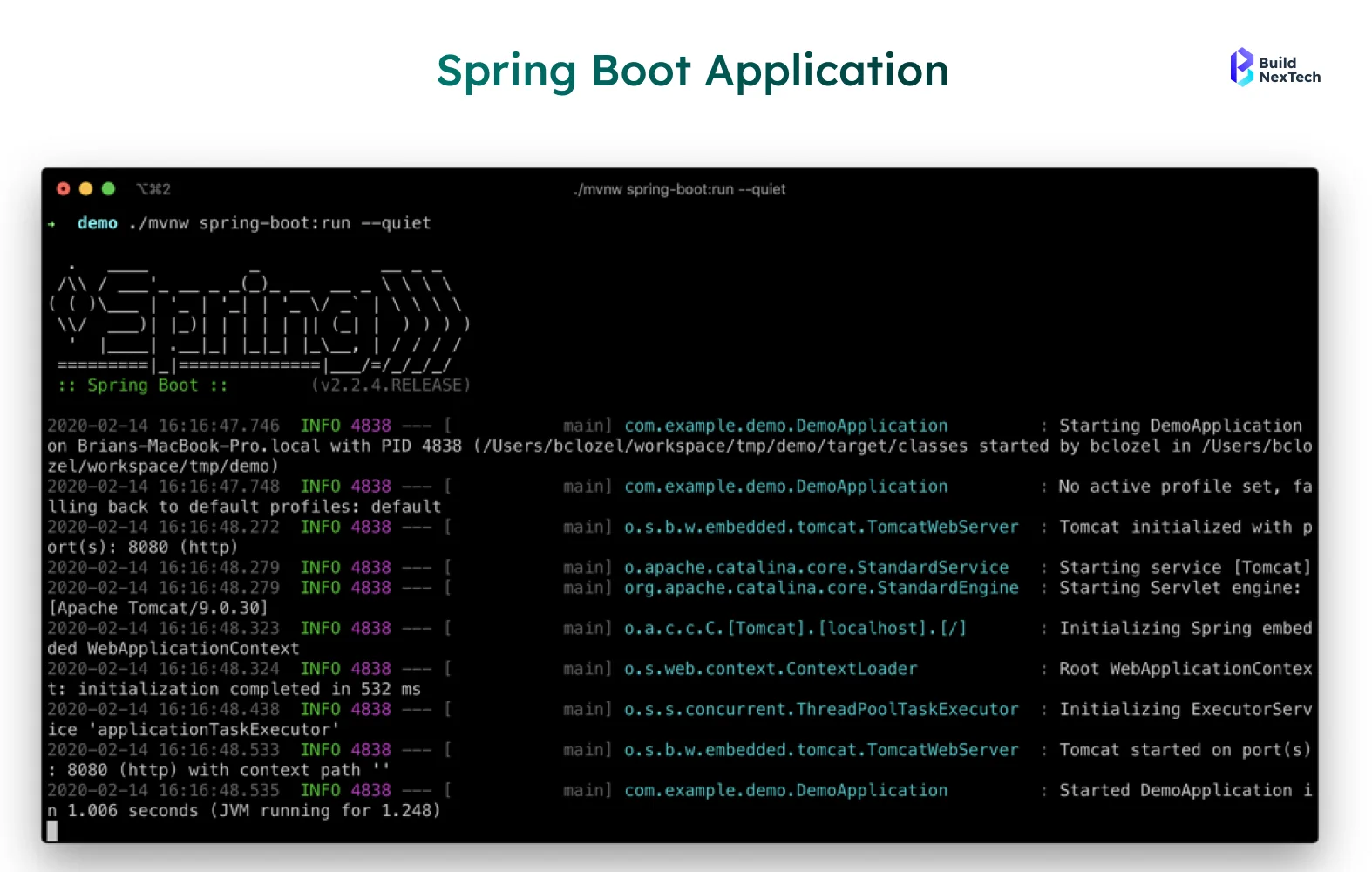Click 'Started DemoApplication i' log message
The image size is (1372, 872).
pyautogui.click(x=1185, y=791)
